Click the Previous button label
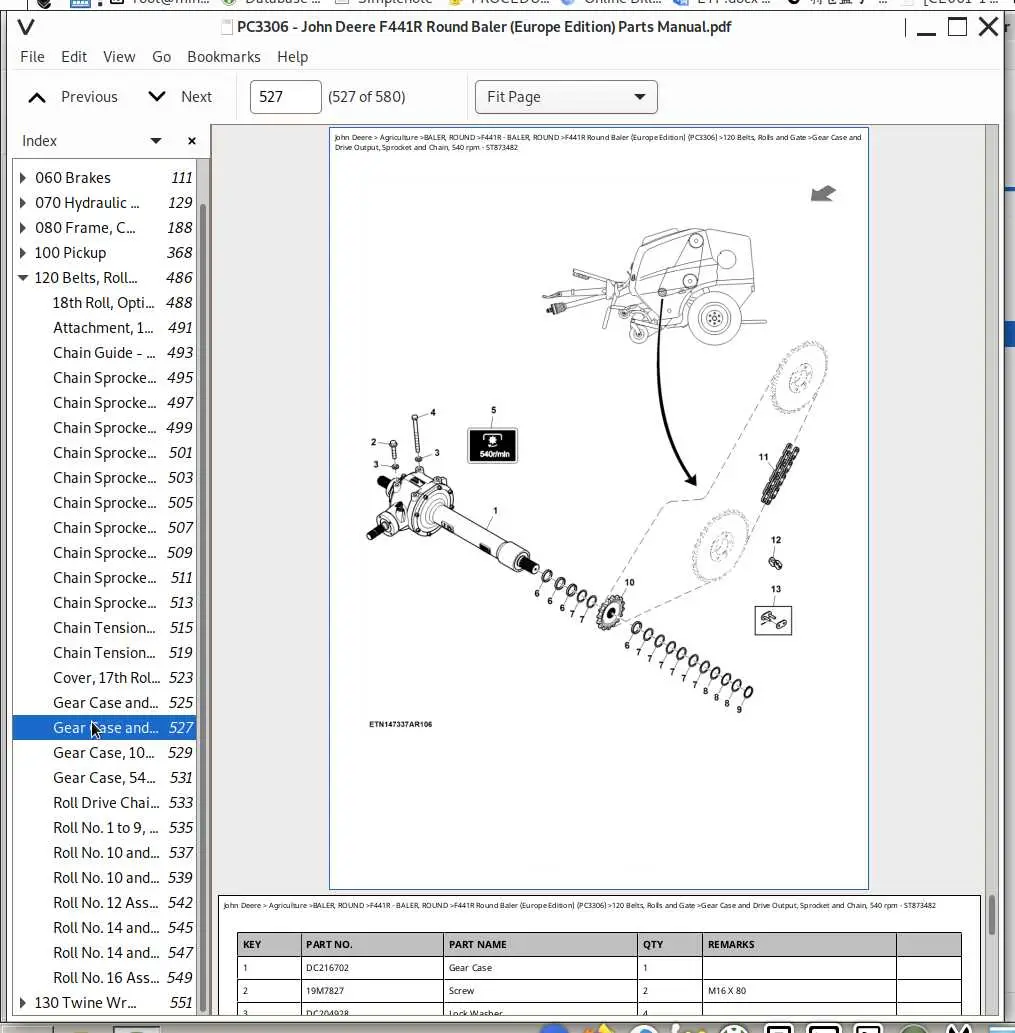This screenshot has width=1015, height=1033. [90, 97]
